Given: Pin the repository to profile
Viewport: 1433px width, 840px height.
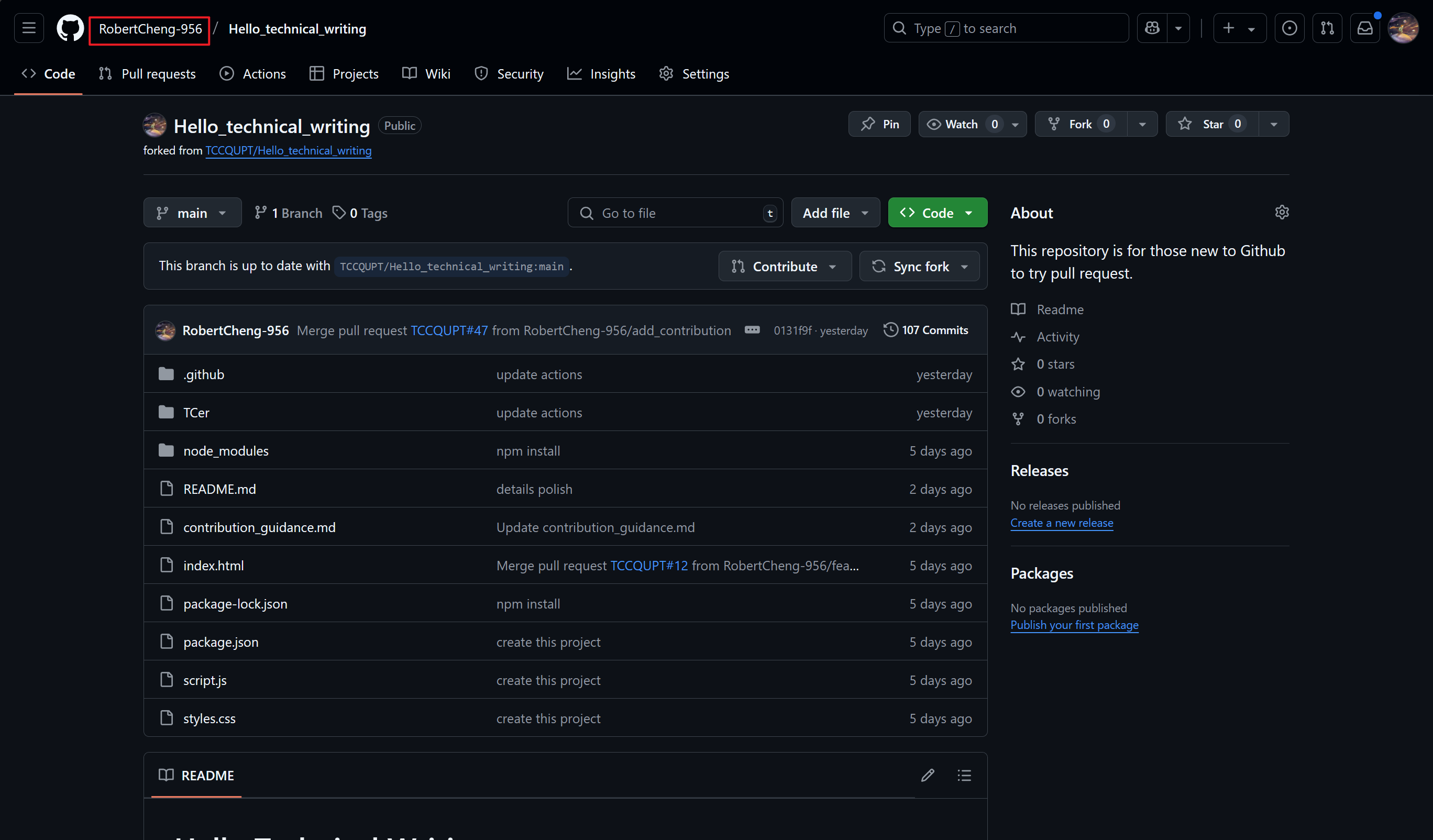Looking at the screenshot, I should click(880, 124).
